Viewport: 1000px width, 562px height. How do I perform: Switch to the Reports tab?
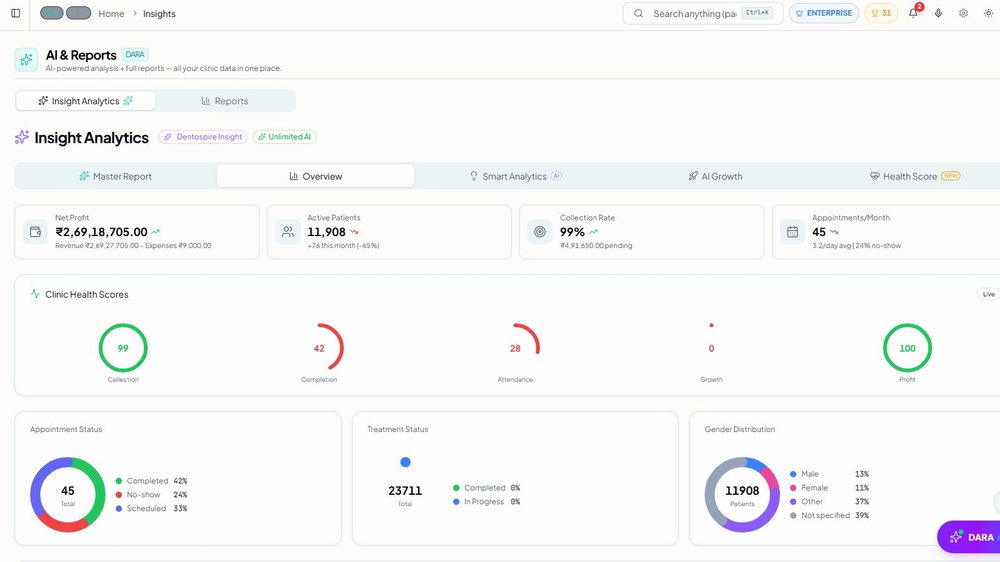[224, 101]
